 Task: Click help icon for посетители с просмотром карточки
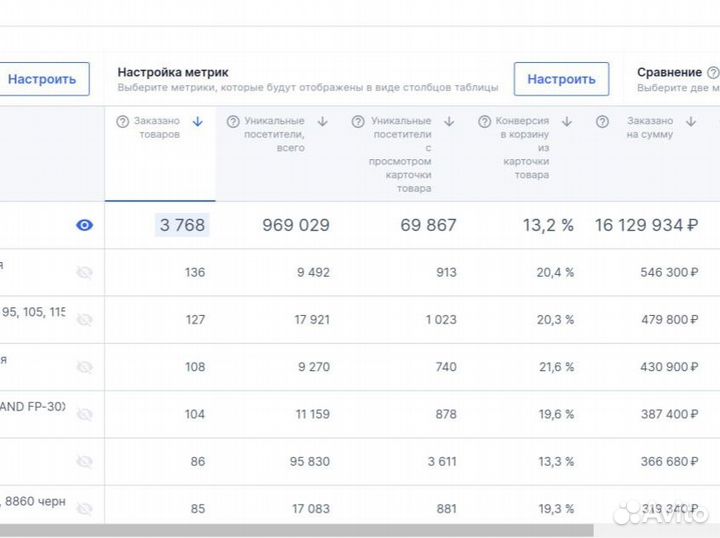pos(359,122)
